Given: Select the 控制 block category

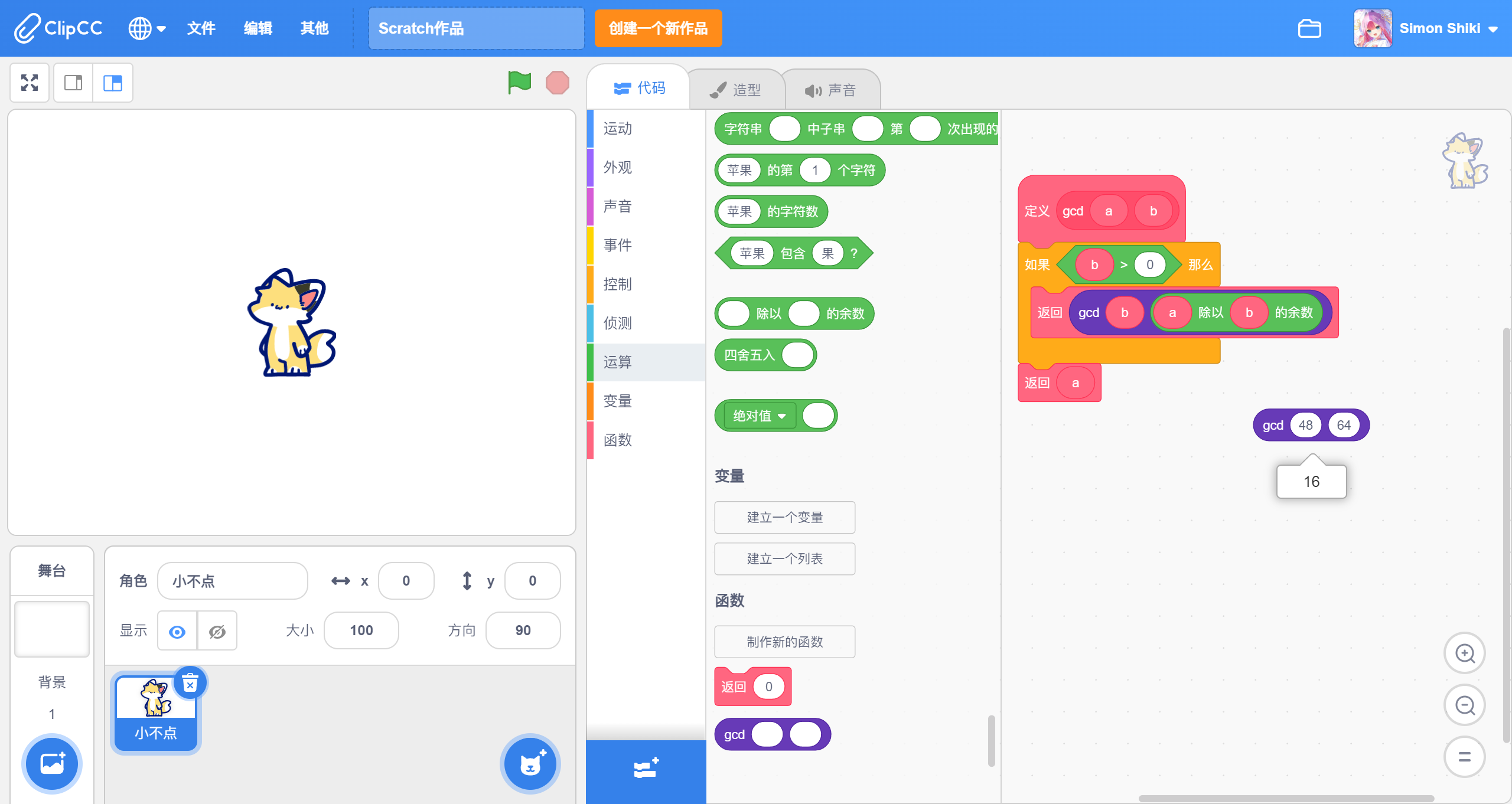Looking at the screenshot, I should click(646, 285).
